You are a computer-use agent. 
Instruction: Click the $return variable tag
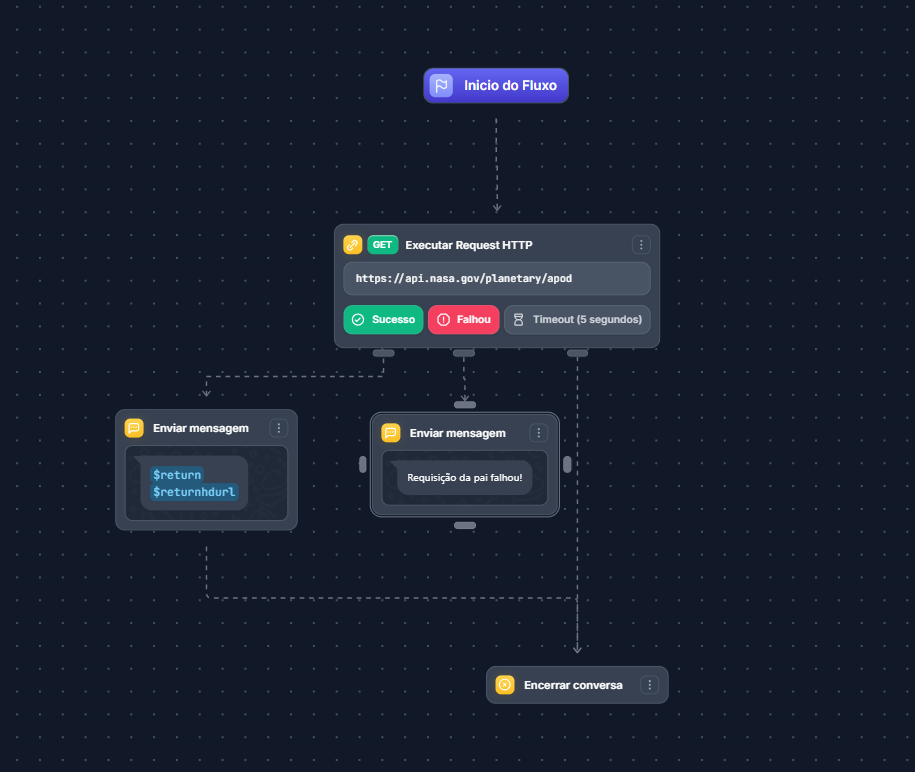point(177,474)
